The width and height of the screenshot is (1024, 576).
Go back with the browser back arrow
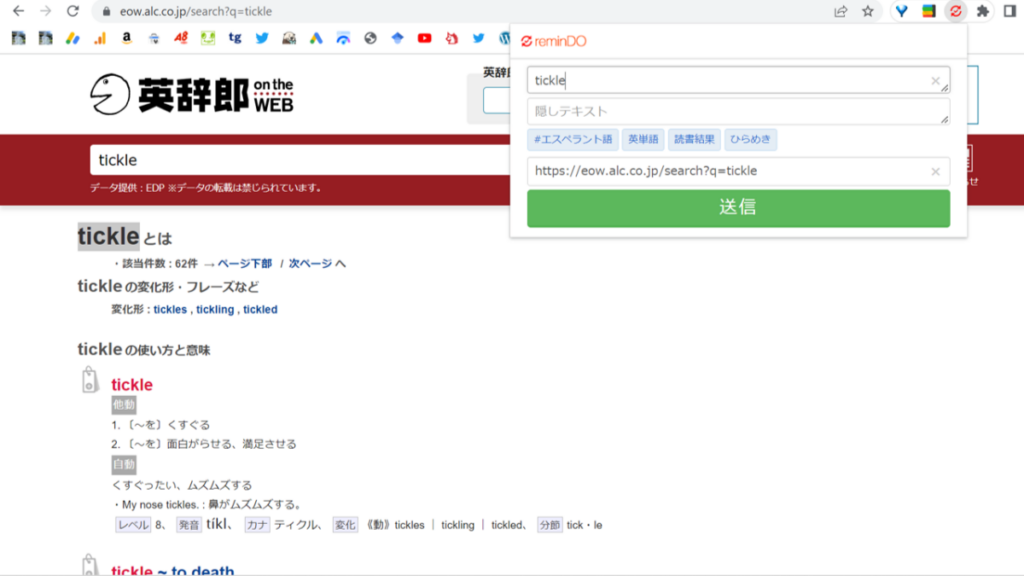[x=18, y=11]
